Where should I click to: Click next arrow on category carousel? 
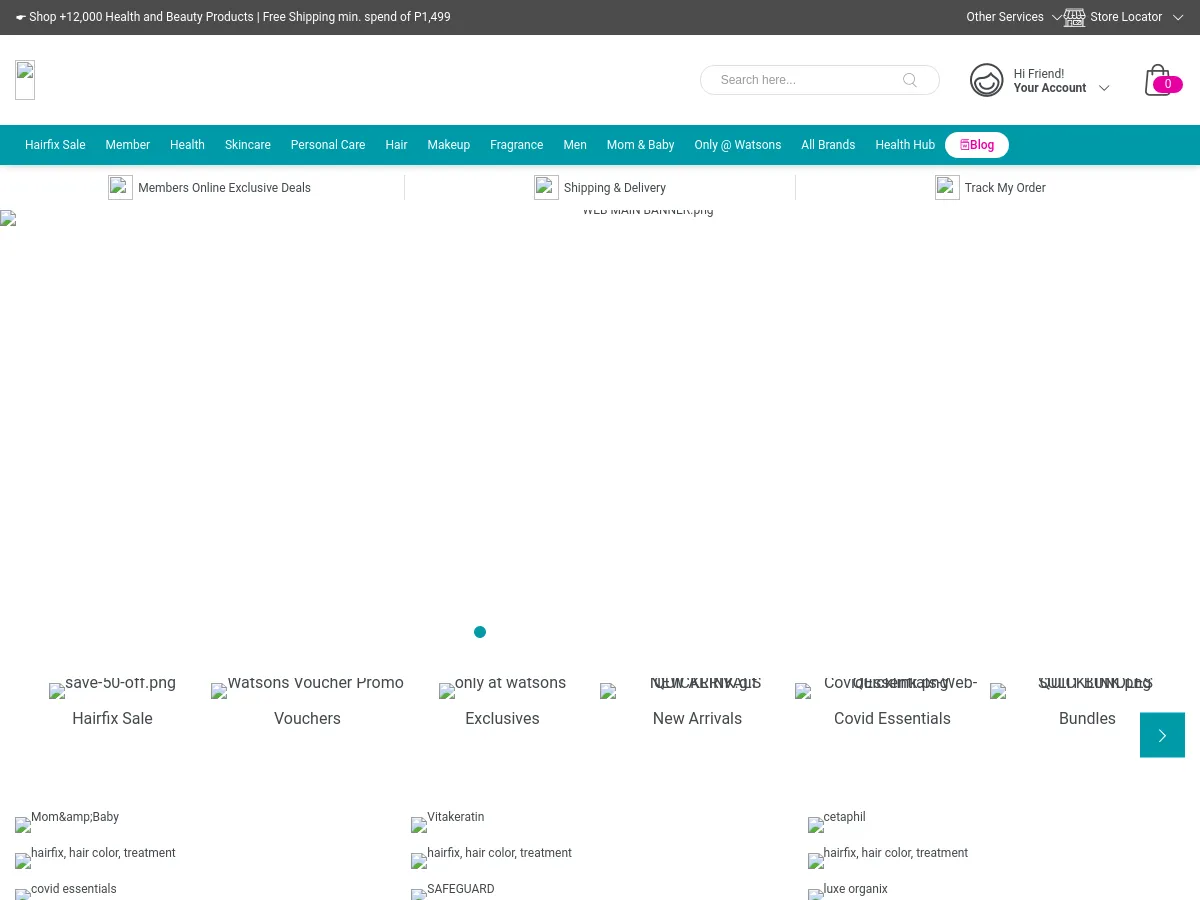[x=1162, y=735]
